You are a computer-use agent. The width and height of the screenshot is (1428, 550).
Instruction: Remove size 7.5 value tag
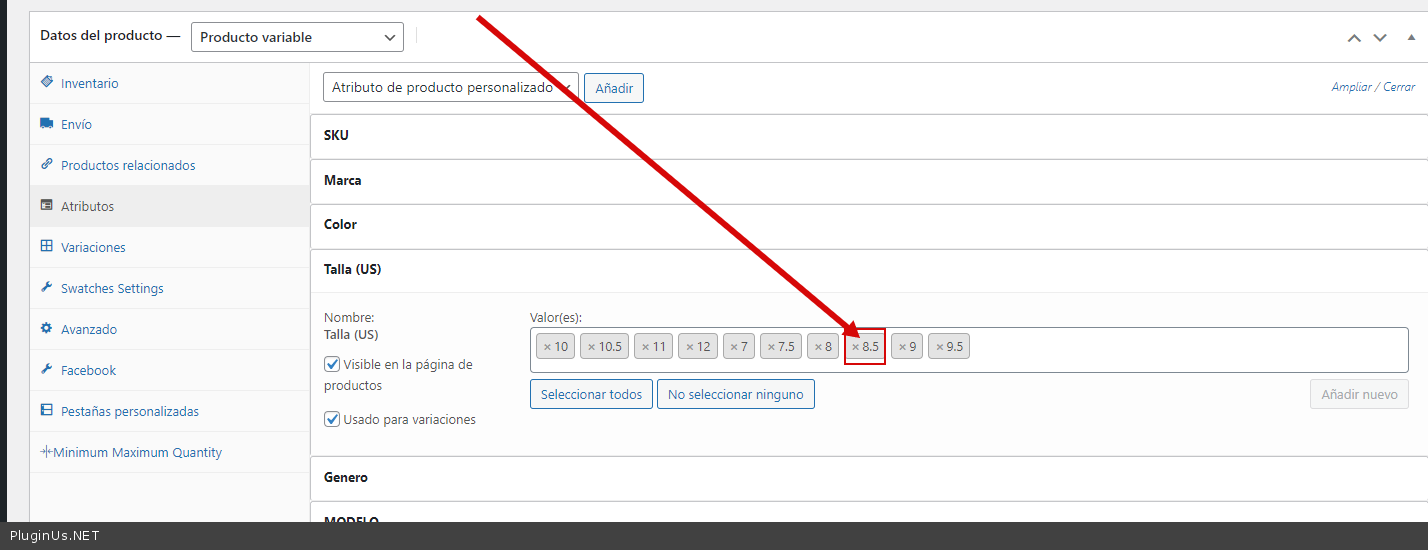(x=771, y=347)
